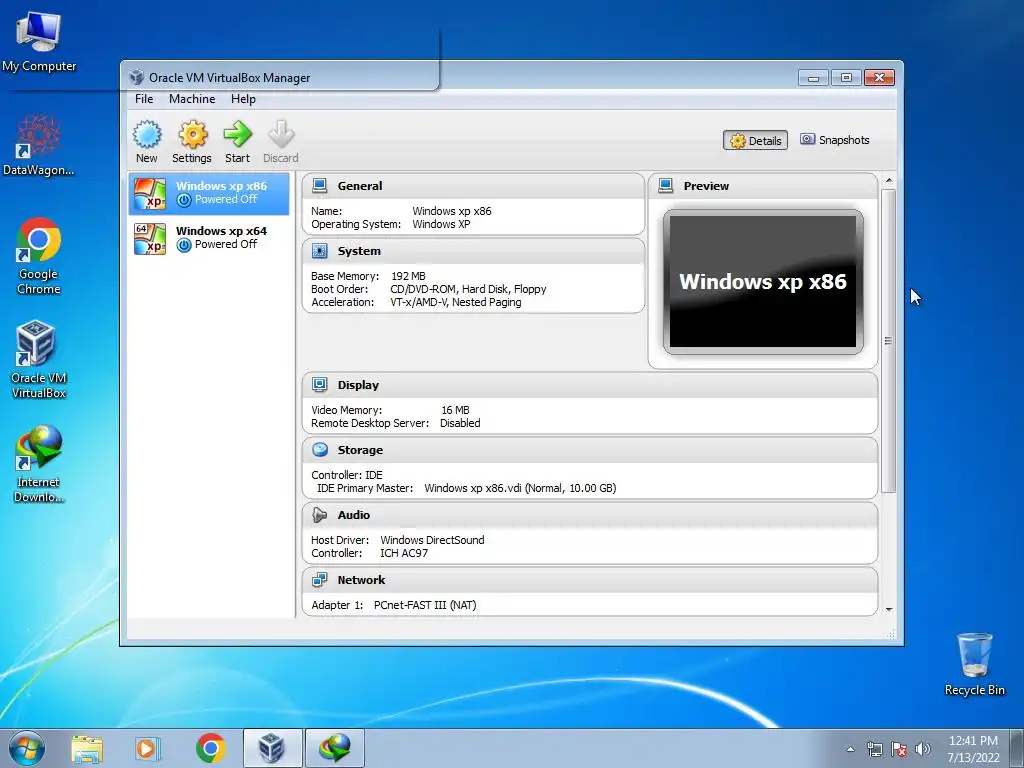The width and height of the screenshot is (1024, 768).
Task: Click 'ICH AC97' audio controller text
Action: [404, 553]
